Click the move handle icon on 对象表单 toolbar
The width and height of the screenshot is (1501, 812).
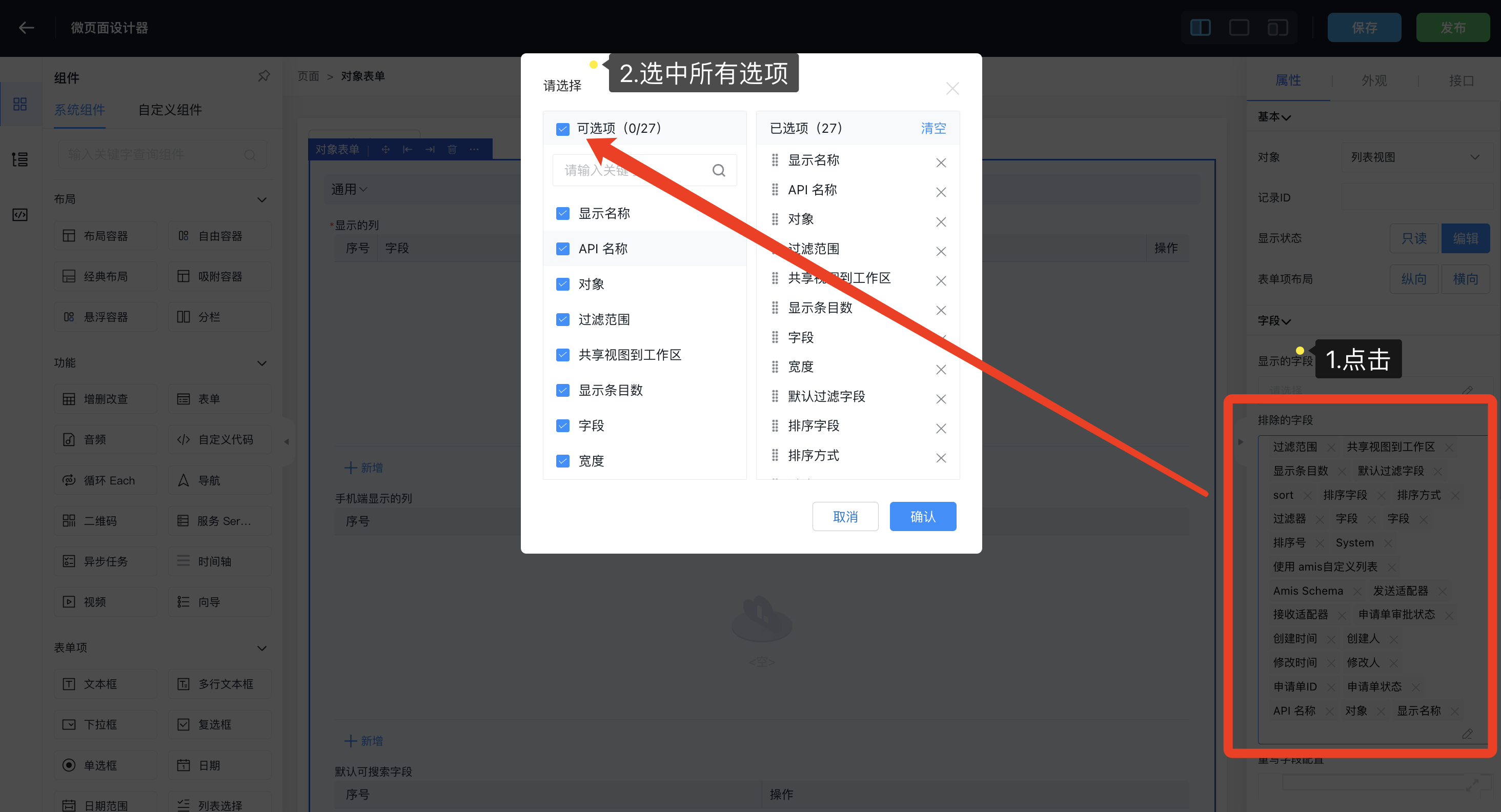385,149
